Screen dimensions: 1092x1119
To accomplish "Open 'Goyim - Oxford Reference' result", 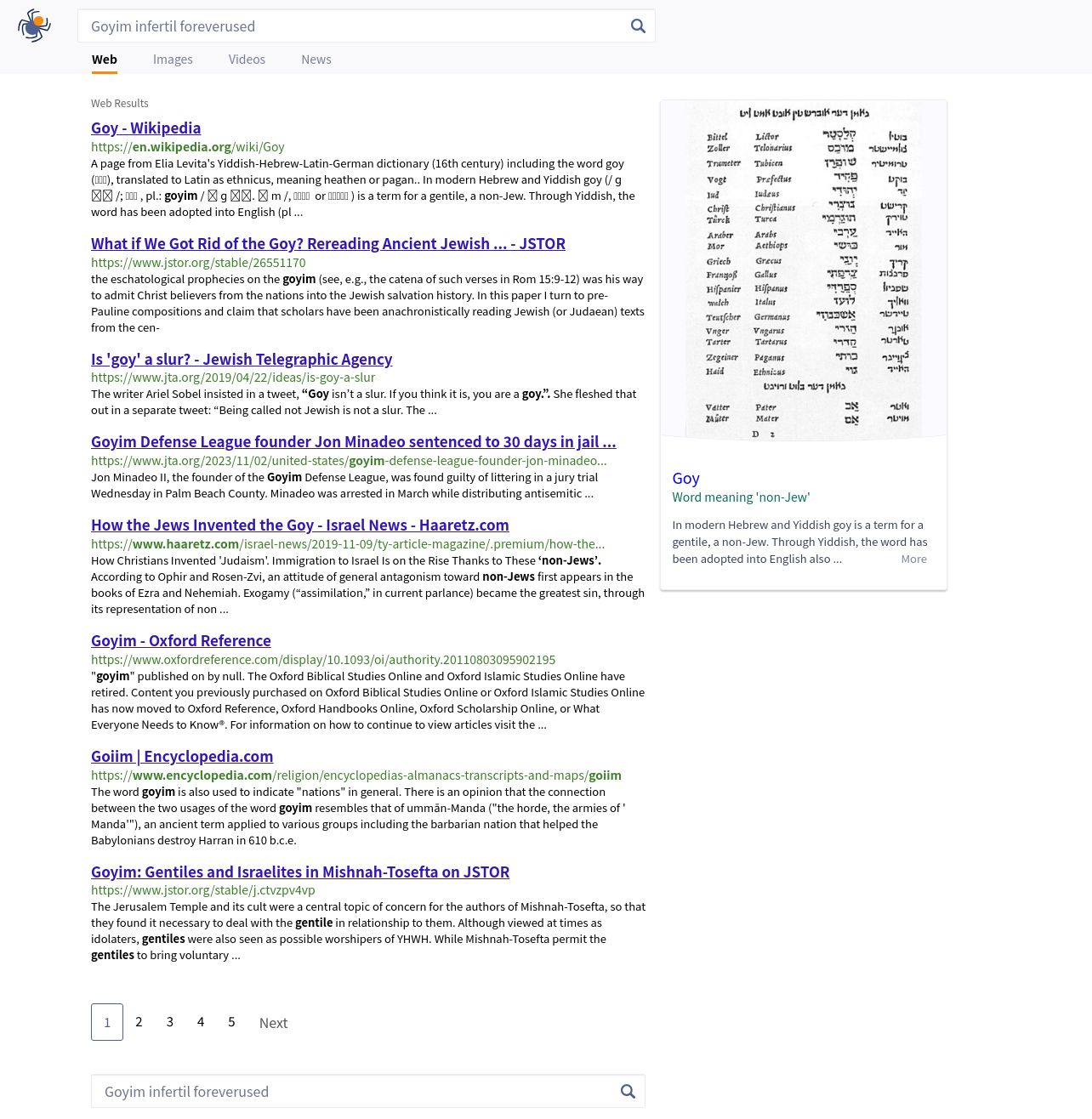I will point(181,640).
